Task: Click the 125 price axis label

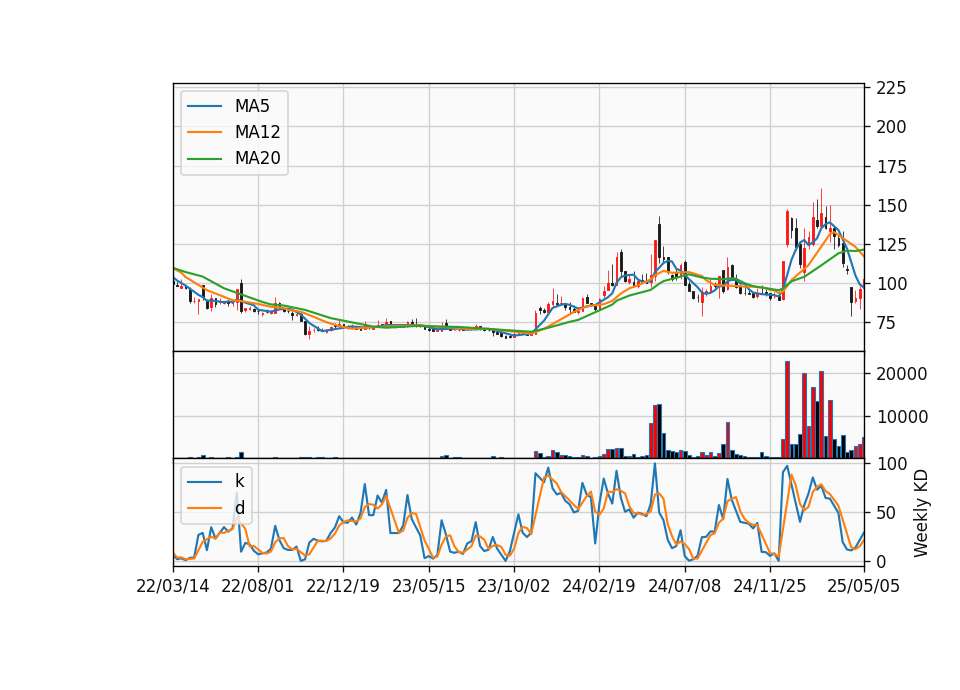Action: (x=891, y=245)
